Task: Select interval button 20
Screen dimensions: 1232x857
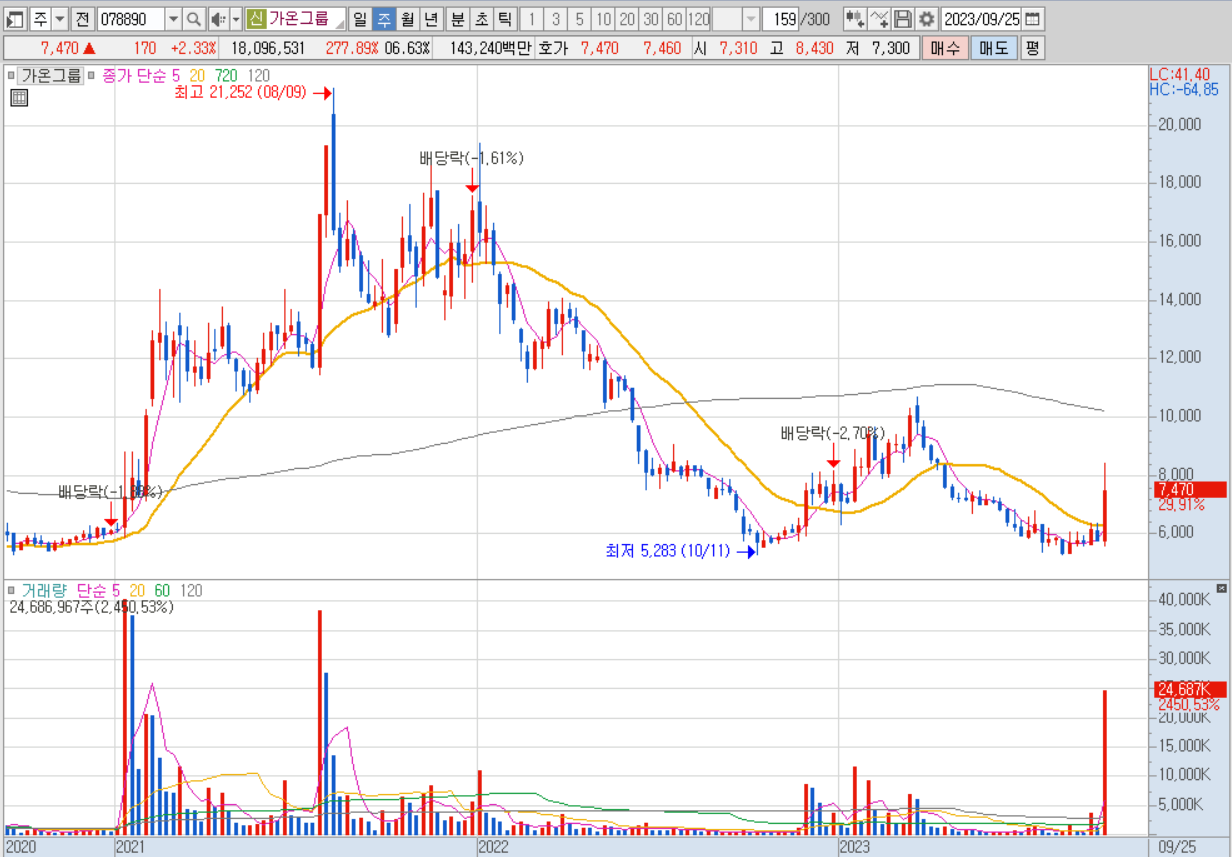Action: [627, 19]
